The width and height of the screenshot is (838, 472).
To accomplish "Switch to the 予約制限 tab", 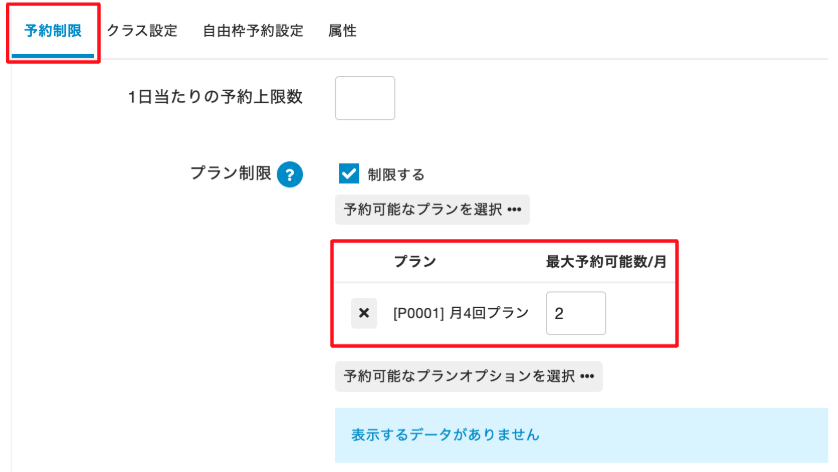I will point(53,31).
